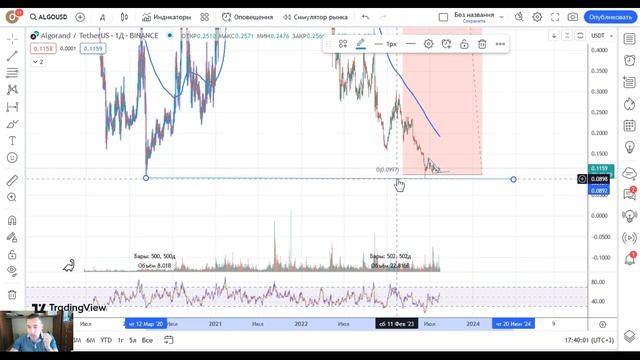
Task: Toggle lock on the selected drawing
Action: coord(464,44)
